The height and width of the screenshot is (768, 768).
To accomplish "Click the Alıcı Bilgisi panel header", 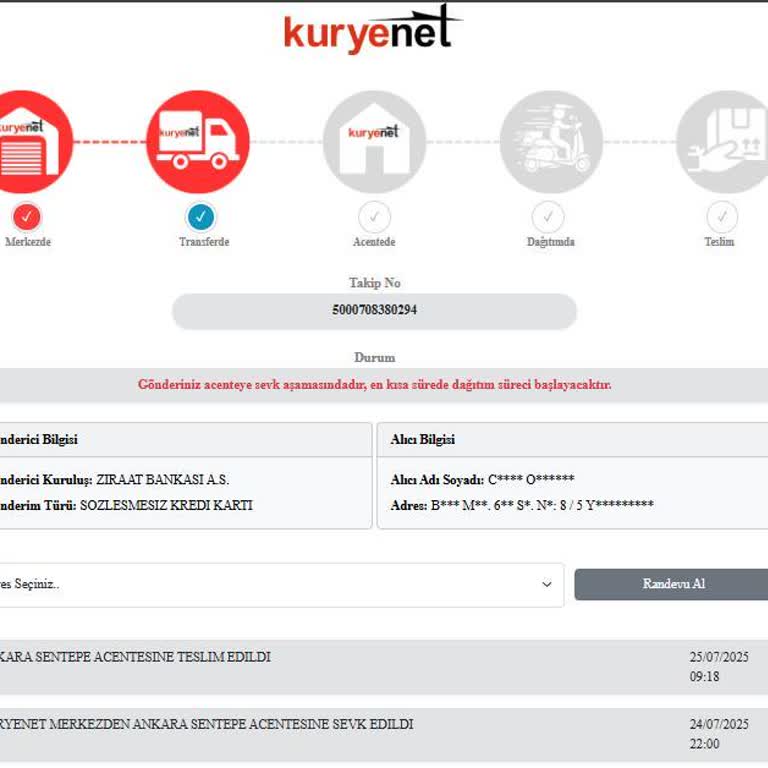I will (573, 440).
